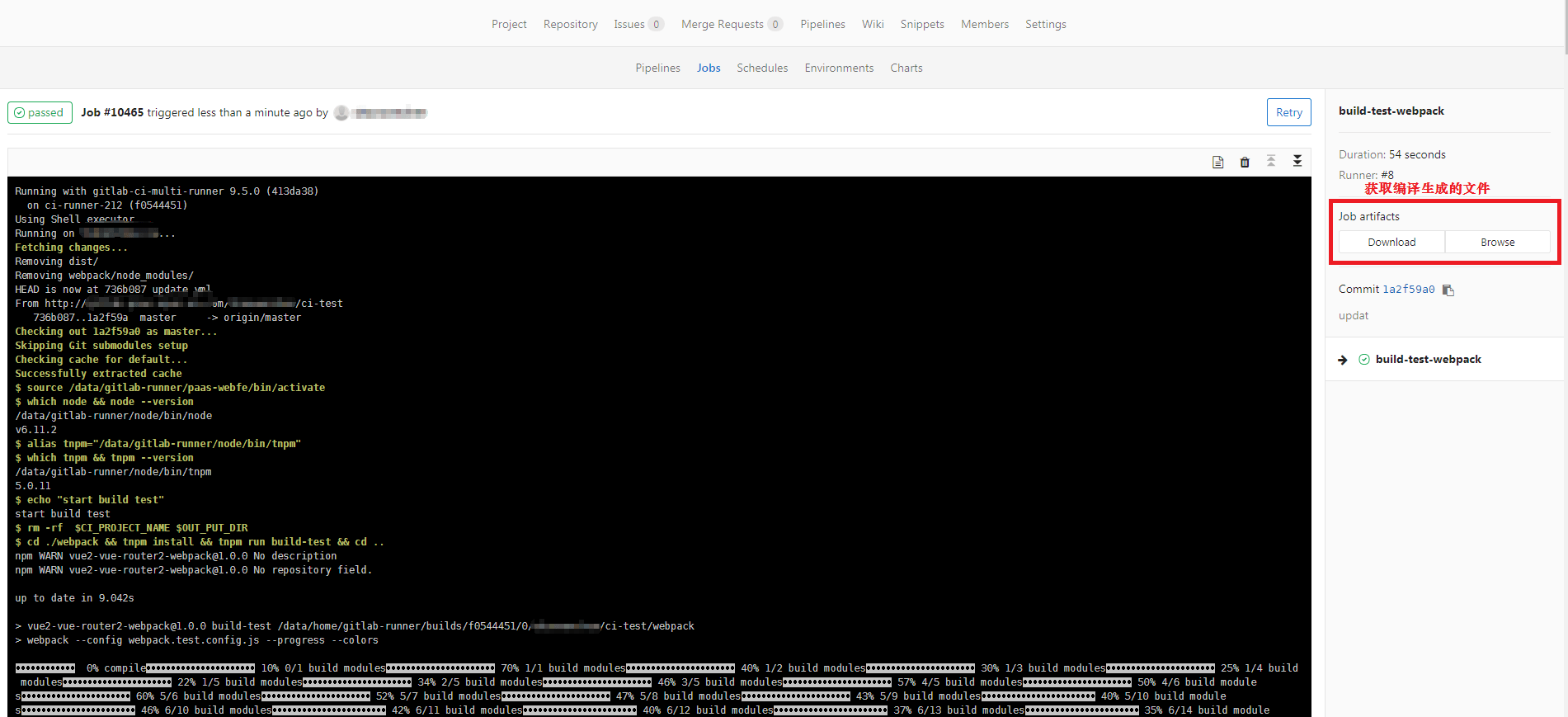
Task: Open commit 1a2f59a0 link
Action: 1409,290
